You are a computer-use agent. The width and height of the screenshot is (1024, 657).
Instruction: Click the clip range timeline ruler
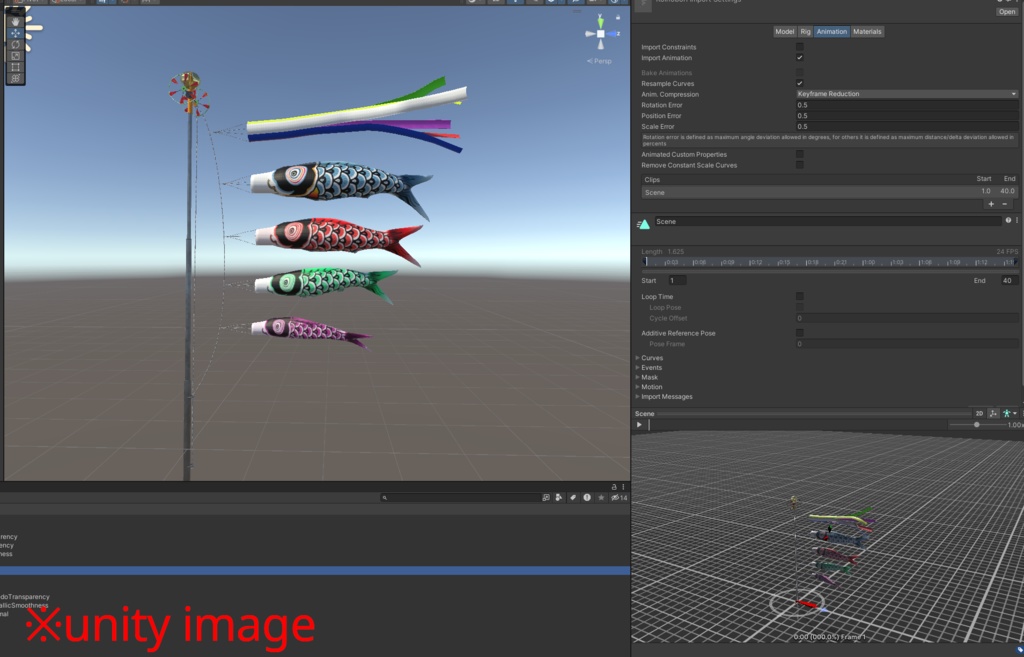pyautogui.click(x=829, y=262)
